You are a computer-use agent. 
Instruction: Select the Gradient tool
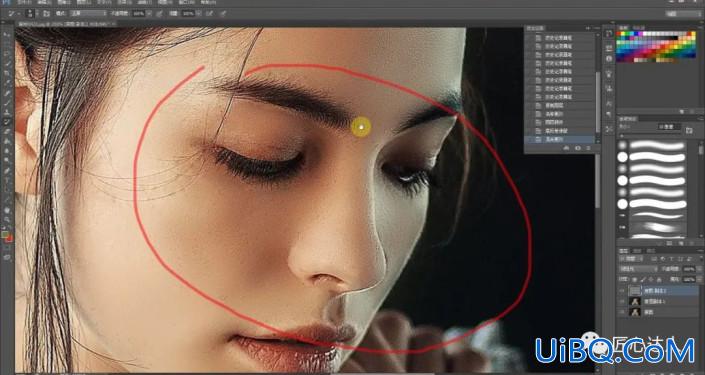coord(8,141)
